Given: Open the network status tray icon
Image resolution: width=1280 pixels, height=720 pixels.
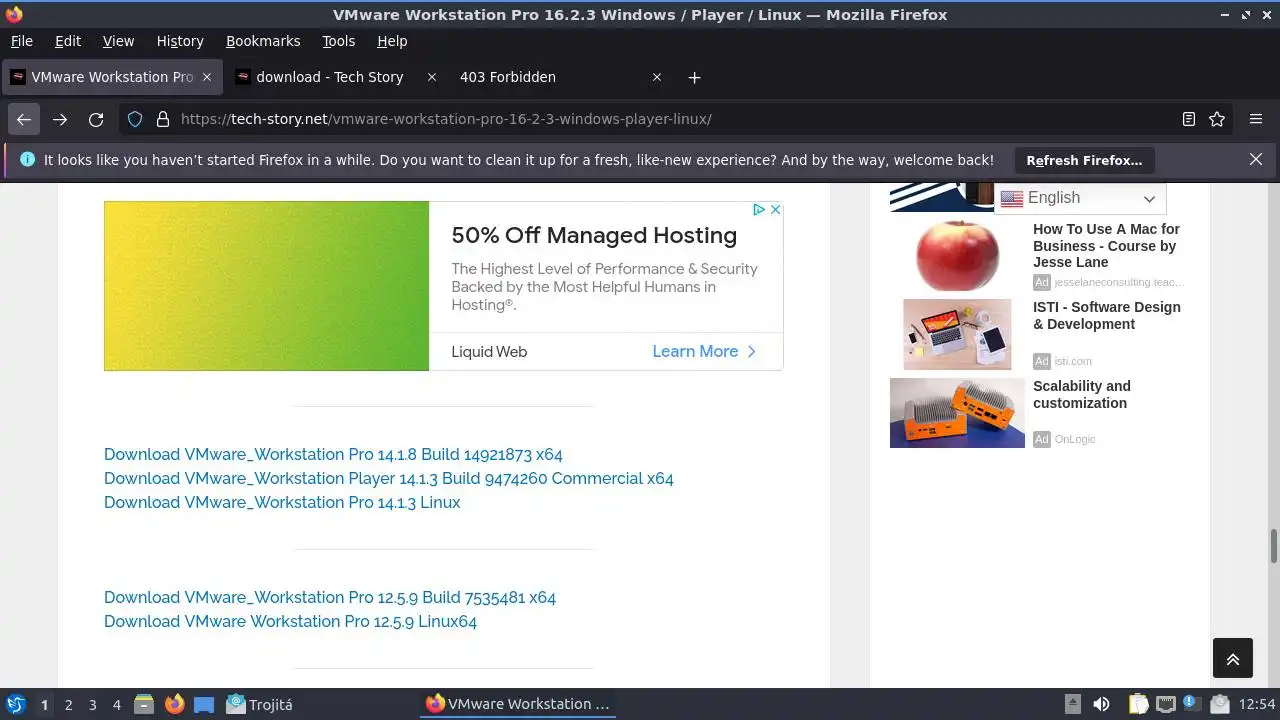Looking at the screenshot, I should (x=1165, y=704).
